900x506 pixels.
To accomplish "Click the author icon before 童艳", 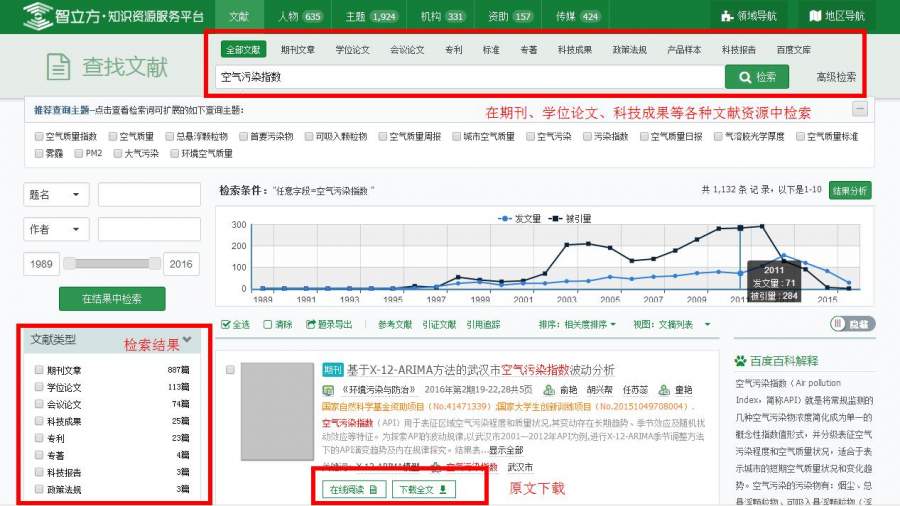I will [x=664, y=390].
